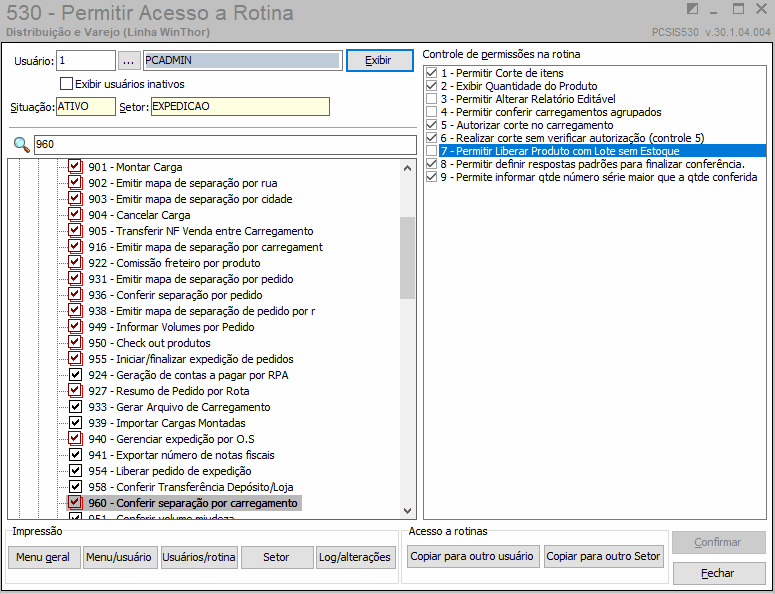Click routine list scroll down arrow
The image size is (775, 594).
pyautogui.click(x=407, y=511)
